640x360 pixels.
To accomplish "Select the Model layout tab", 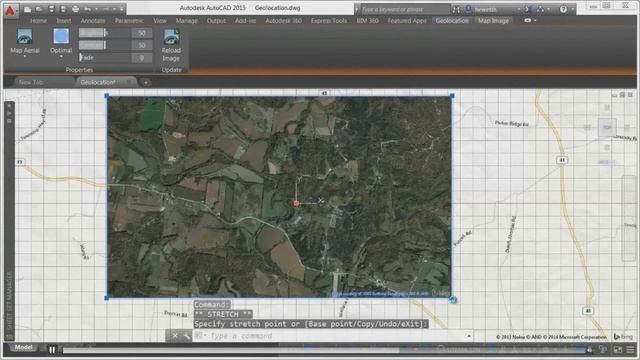I will point(24,347).
